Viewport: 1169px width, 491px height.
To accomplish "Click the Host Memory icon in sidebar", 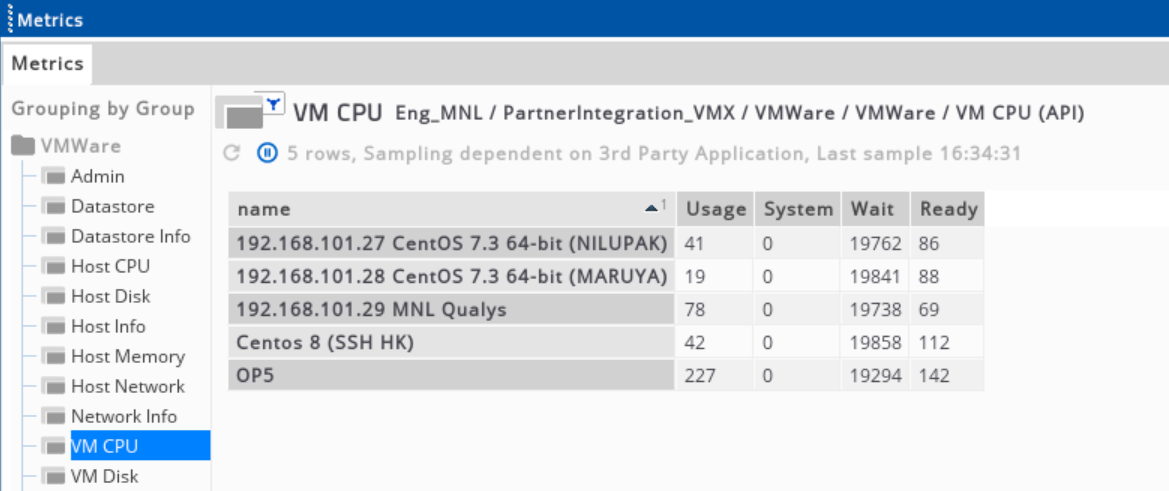I will tap(54, 357).
